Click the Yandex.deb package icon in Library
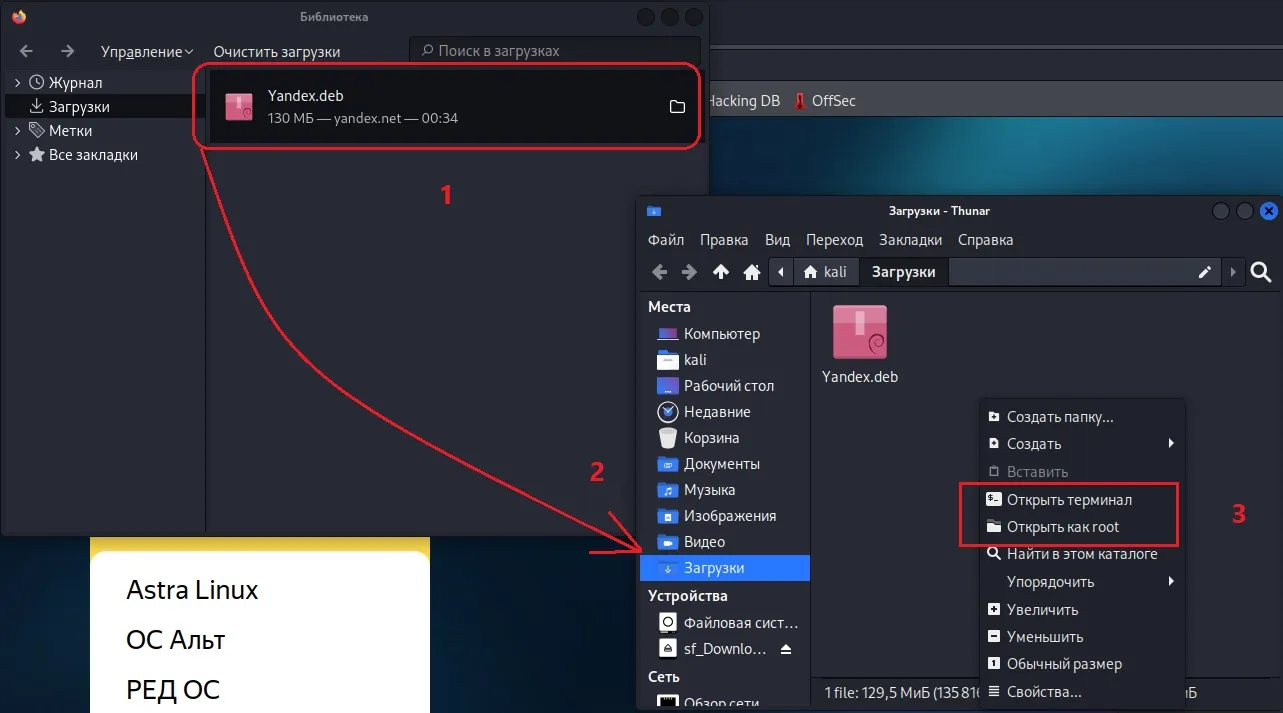The width and height of the screenshot is (1283, 713). click(x=239, y=107)
